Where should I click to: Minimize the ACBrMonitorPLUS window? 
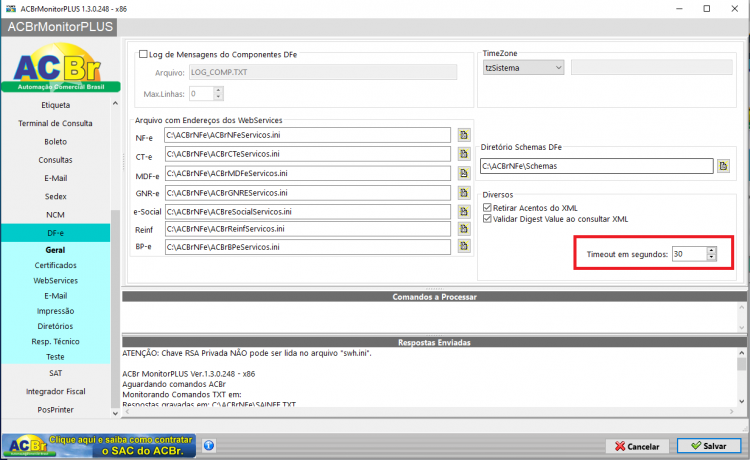click(679, 9)
